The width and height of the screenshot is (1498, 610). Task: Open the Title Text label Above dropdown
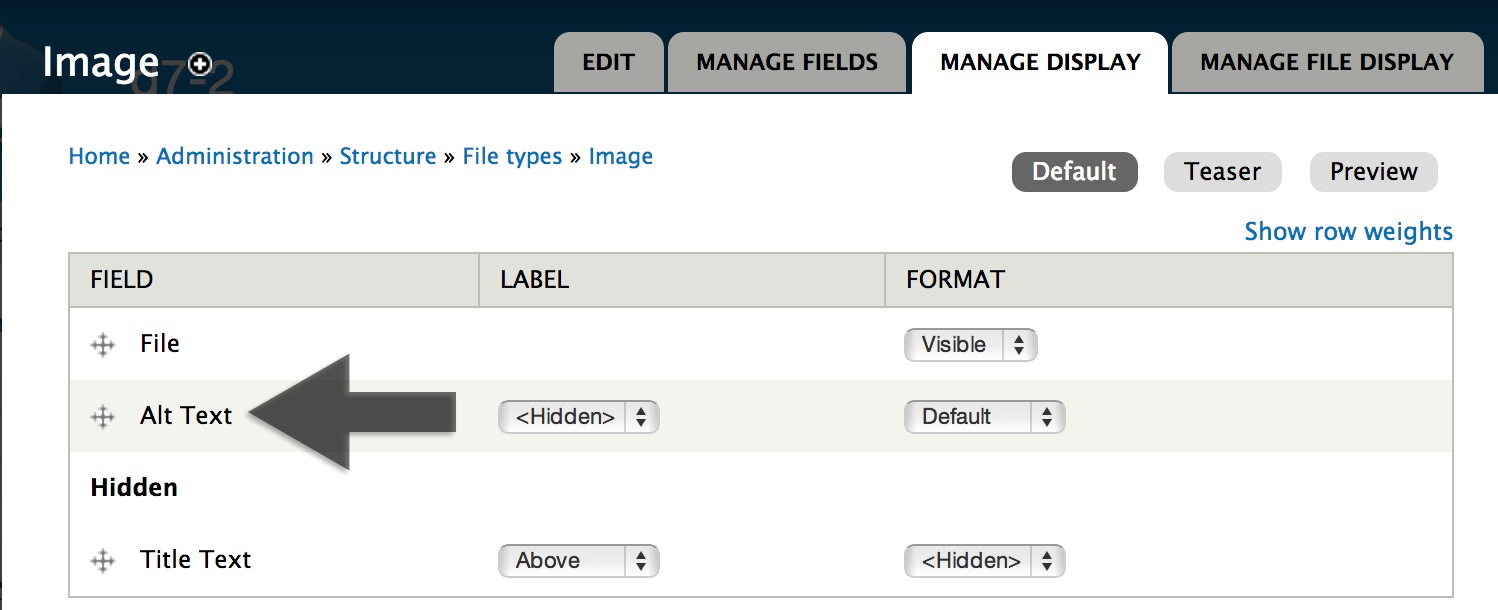pos(578,561)
